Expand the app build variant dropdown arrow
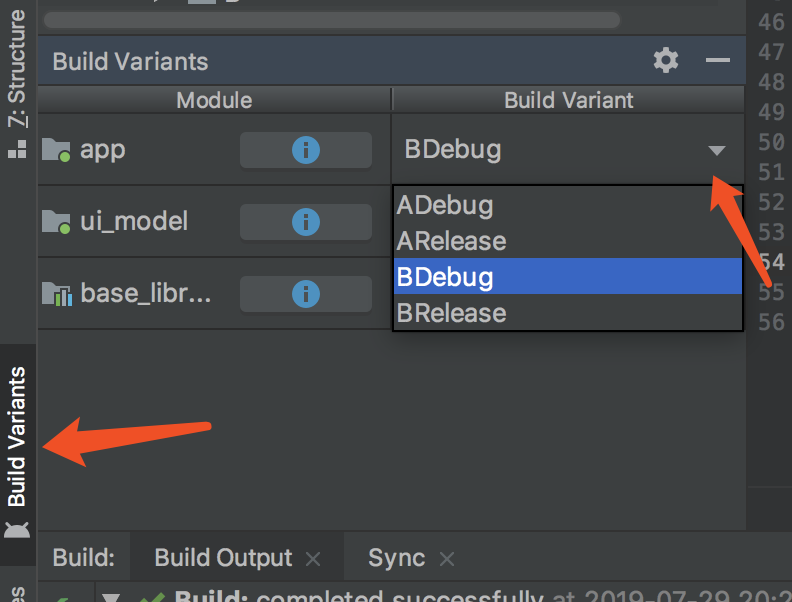 [716, 151]
